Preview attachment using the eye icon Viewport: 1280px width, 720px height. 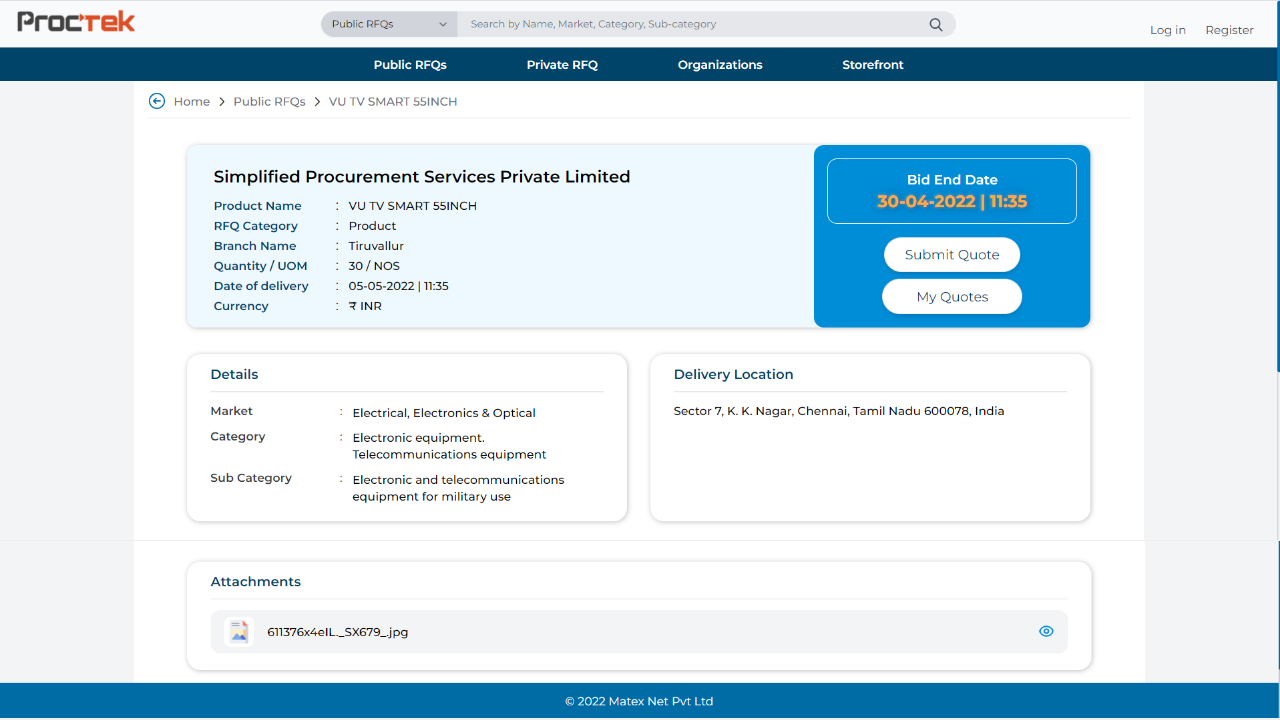pyautogui.click(x=1046, y=632)
